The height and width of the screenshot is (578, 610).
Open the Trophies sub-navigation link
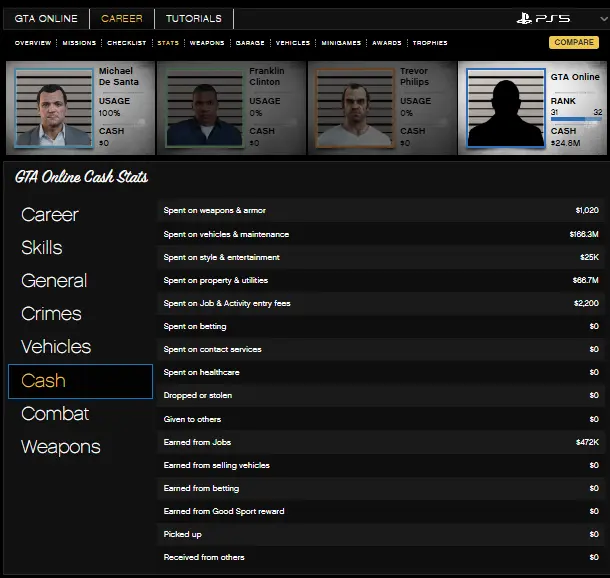(430, 43)
